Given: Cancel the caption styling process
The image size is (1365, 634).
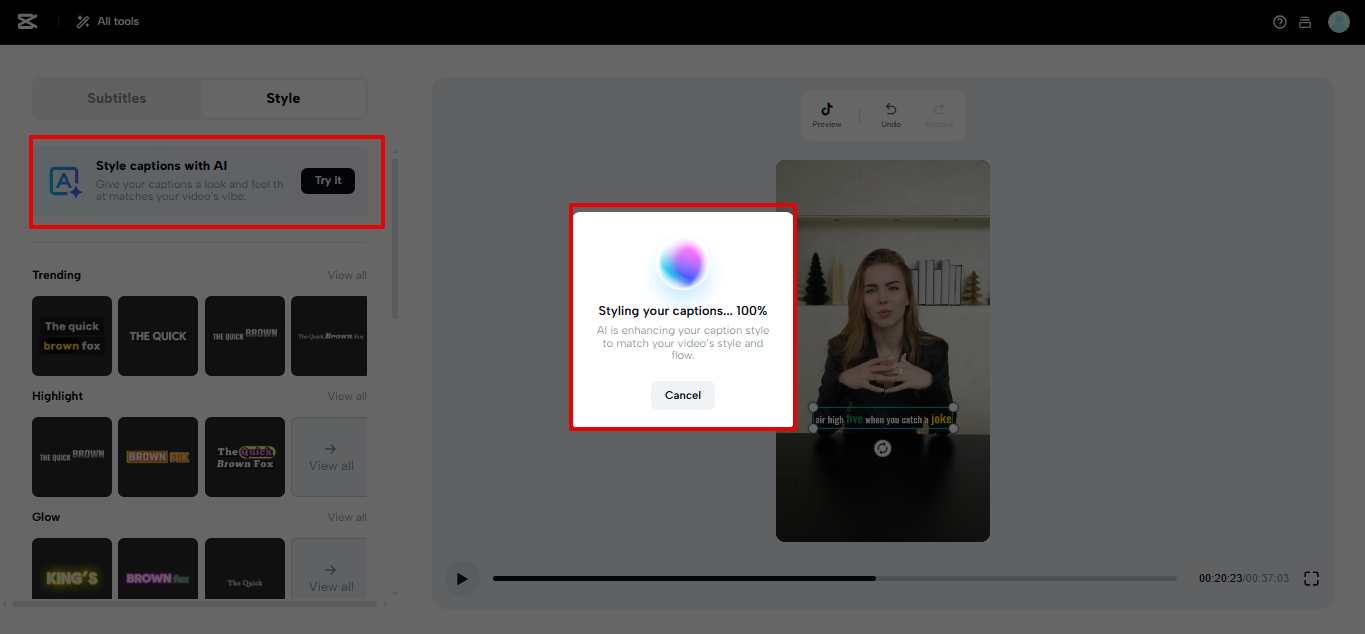Looking at the screenshot, I should pyautogui.click(x=682, y=395).
